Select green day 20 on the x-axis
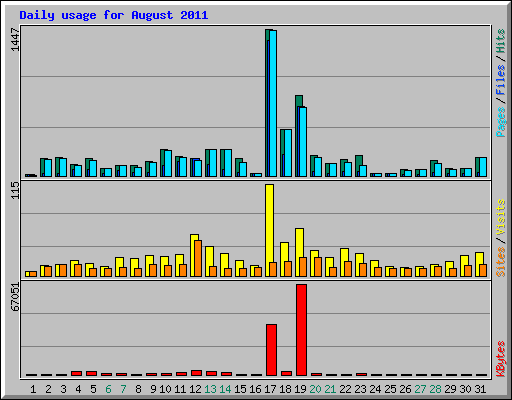Screen dimensions: 512x400 coord(315,389)
